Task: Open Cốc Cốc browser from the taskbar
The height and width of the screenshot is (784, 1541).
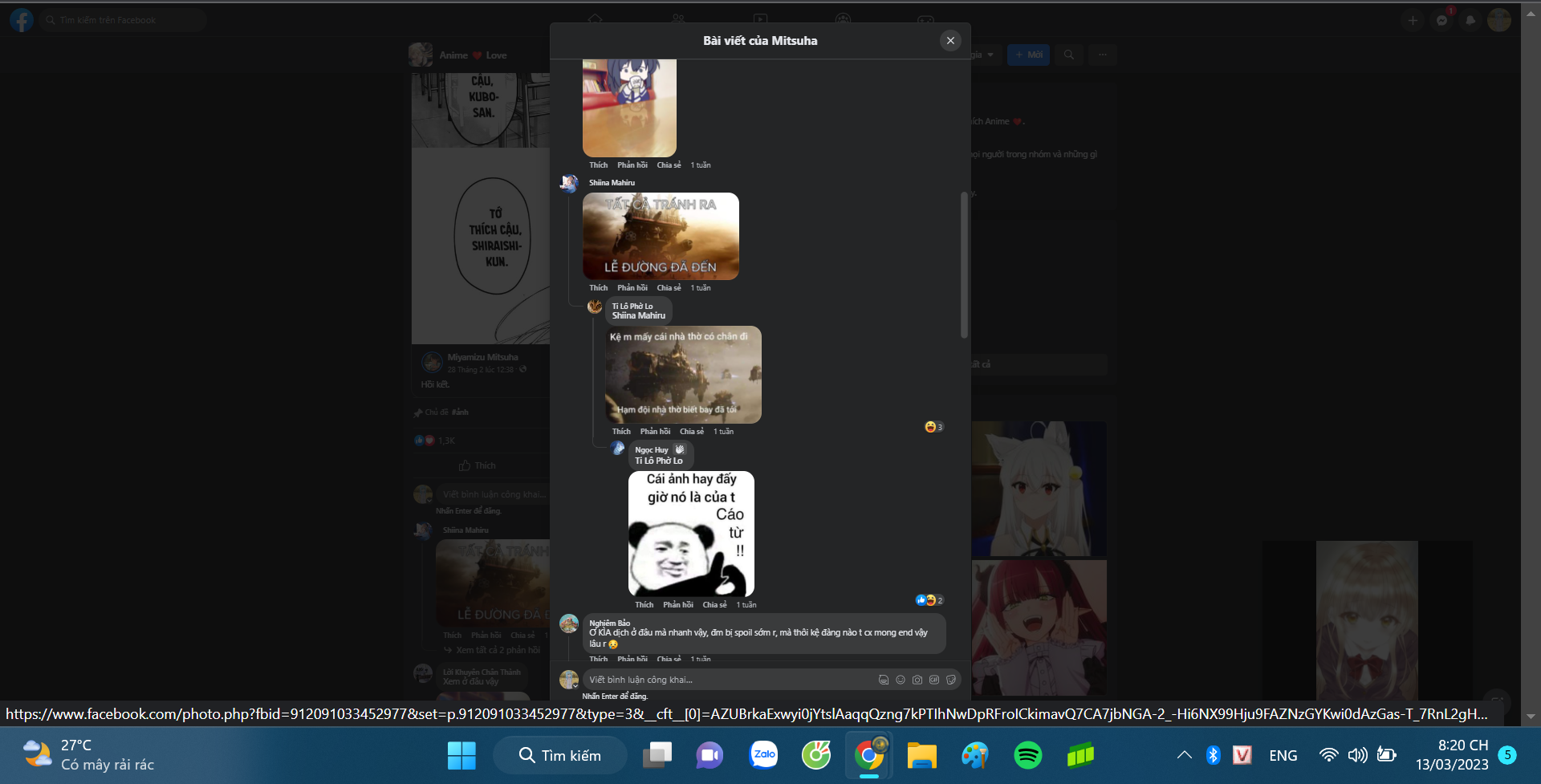Action: click(816, 755)
